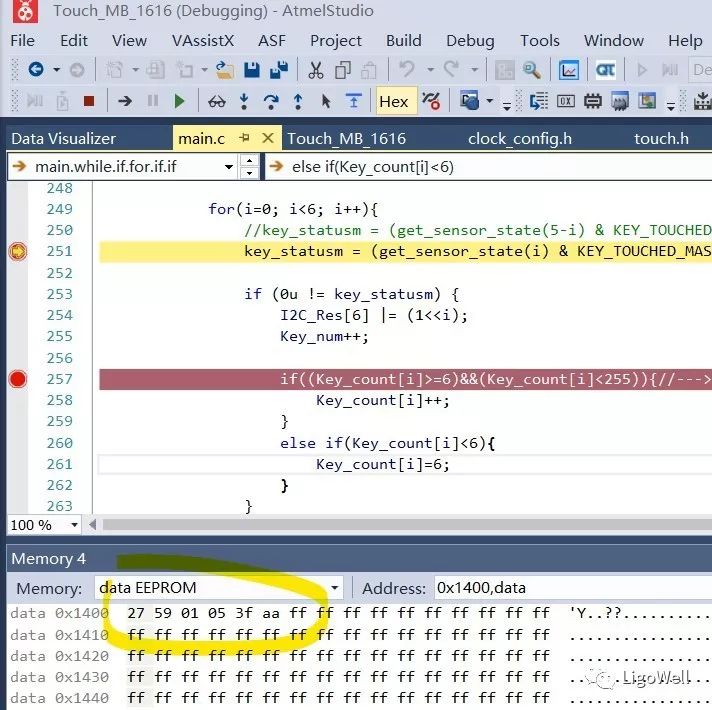Viewport: 712px width, 710px height.
Task: Click the scope navigation down stepper arrow
Action: (x=249, y=173)
